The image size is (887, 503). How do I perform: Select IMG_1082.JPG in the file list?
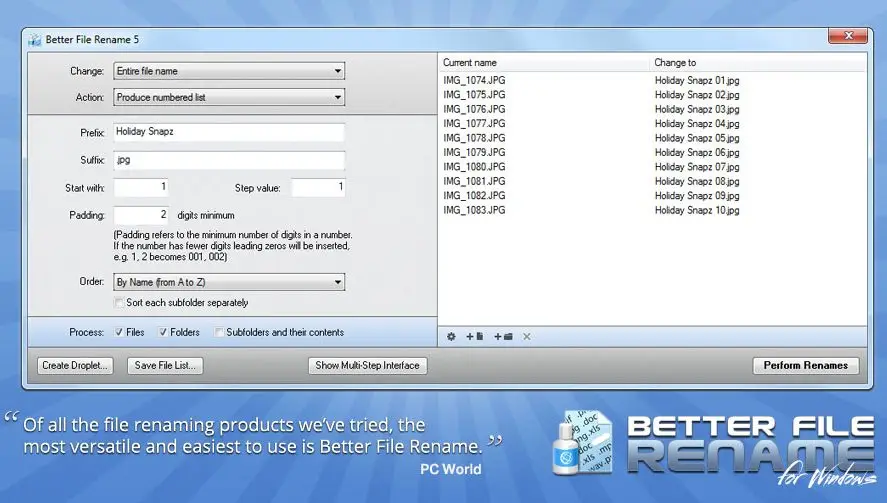(474, 196)
